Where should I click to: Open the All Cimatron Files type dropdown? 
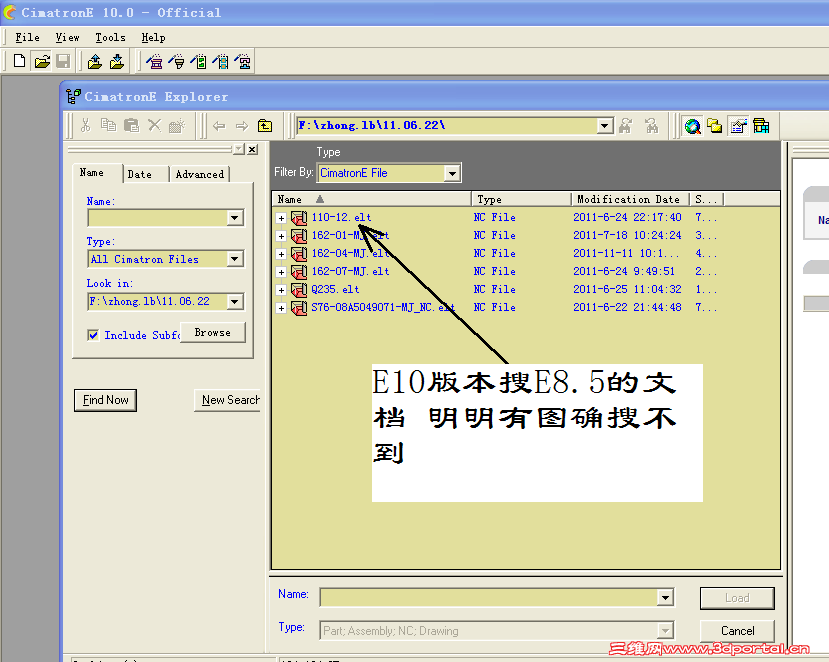tap(235, 259)
